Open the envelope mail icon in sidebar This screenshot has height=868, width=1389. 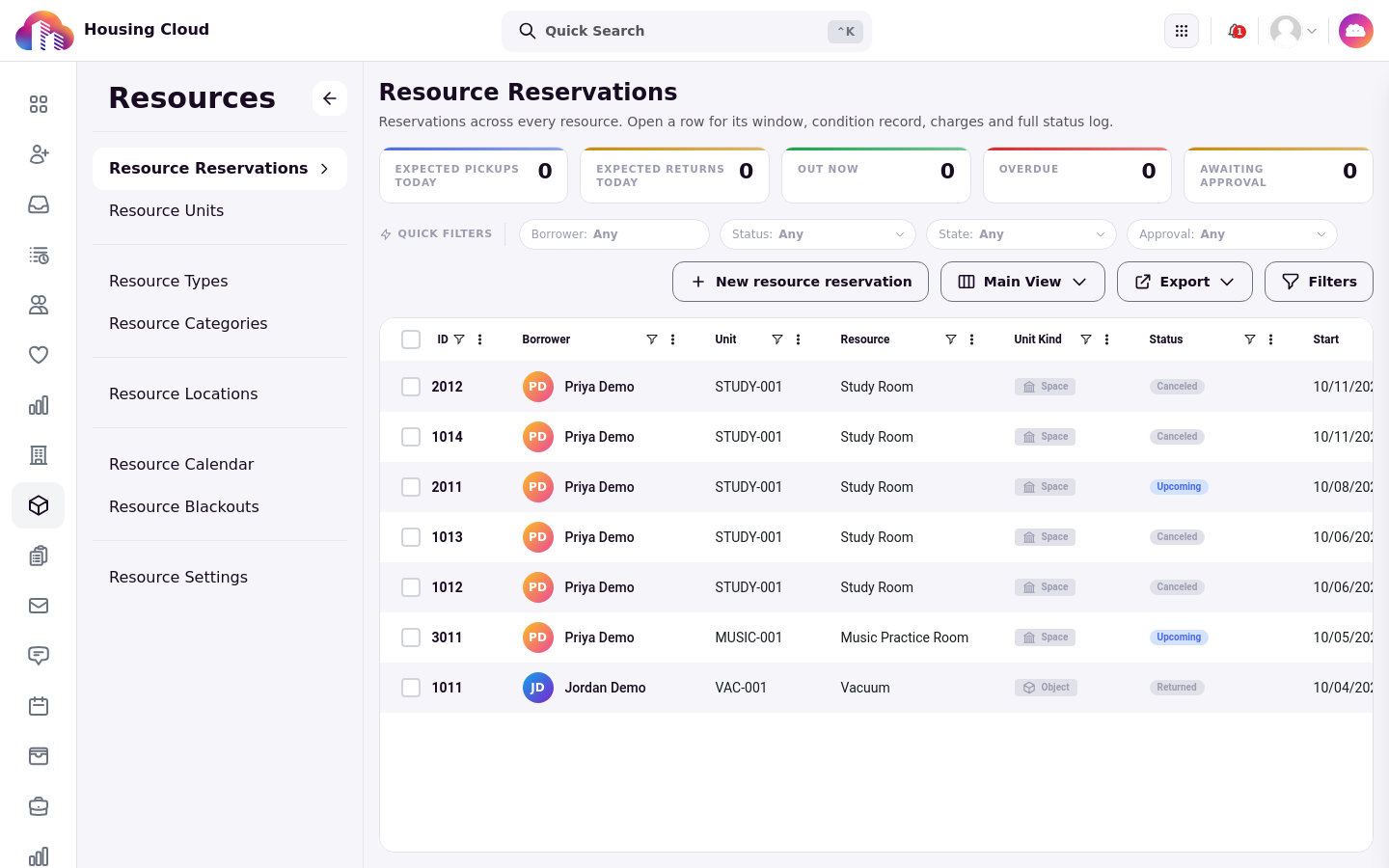[39, 606]
